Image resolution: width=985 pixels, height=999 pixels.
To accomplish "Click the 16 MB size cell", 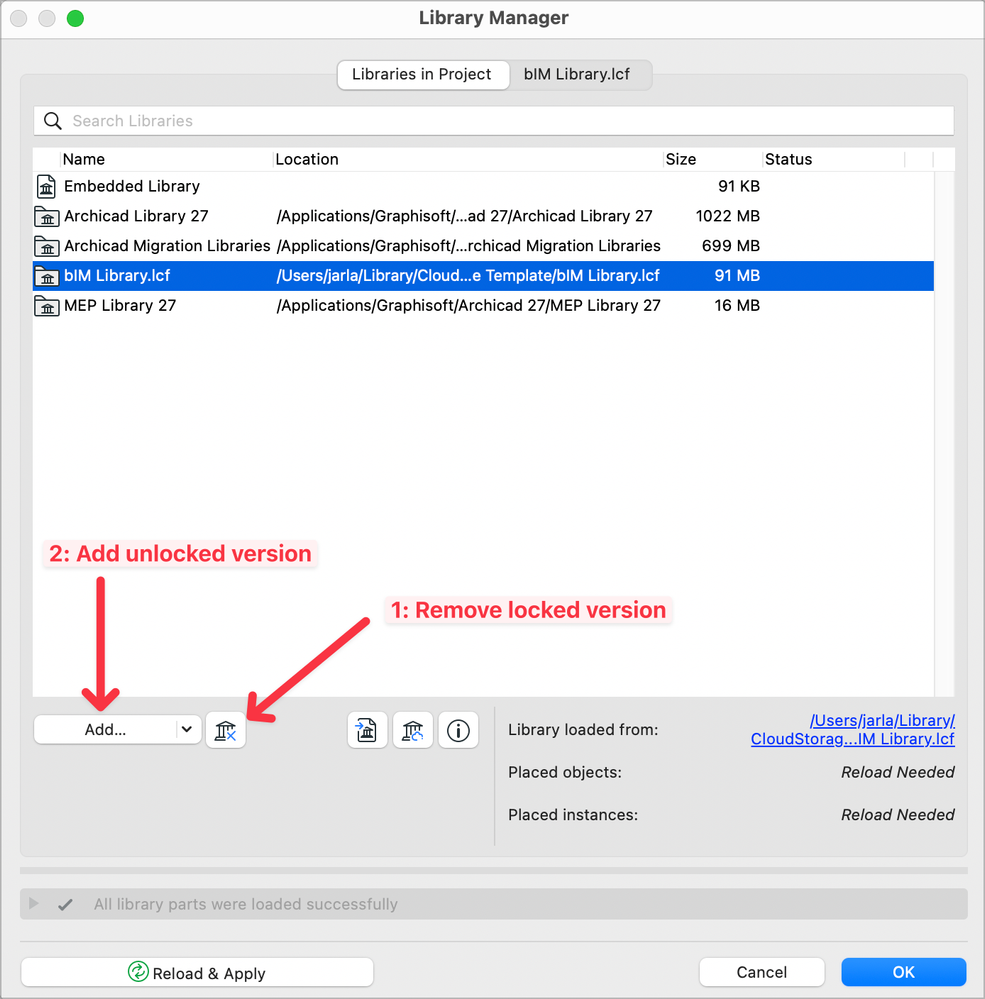I will click(737, 306).
